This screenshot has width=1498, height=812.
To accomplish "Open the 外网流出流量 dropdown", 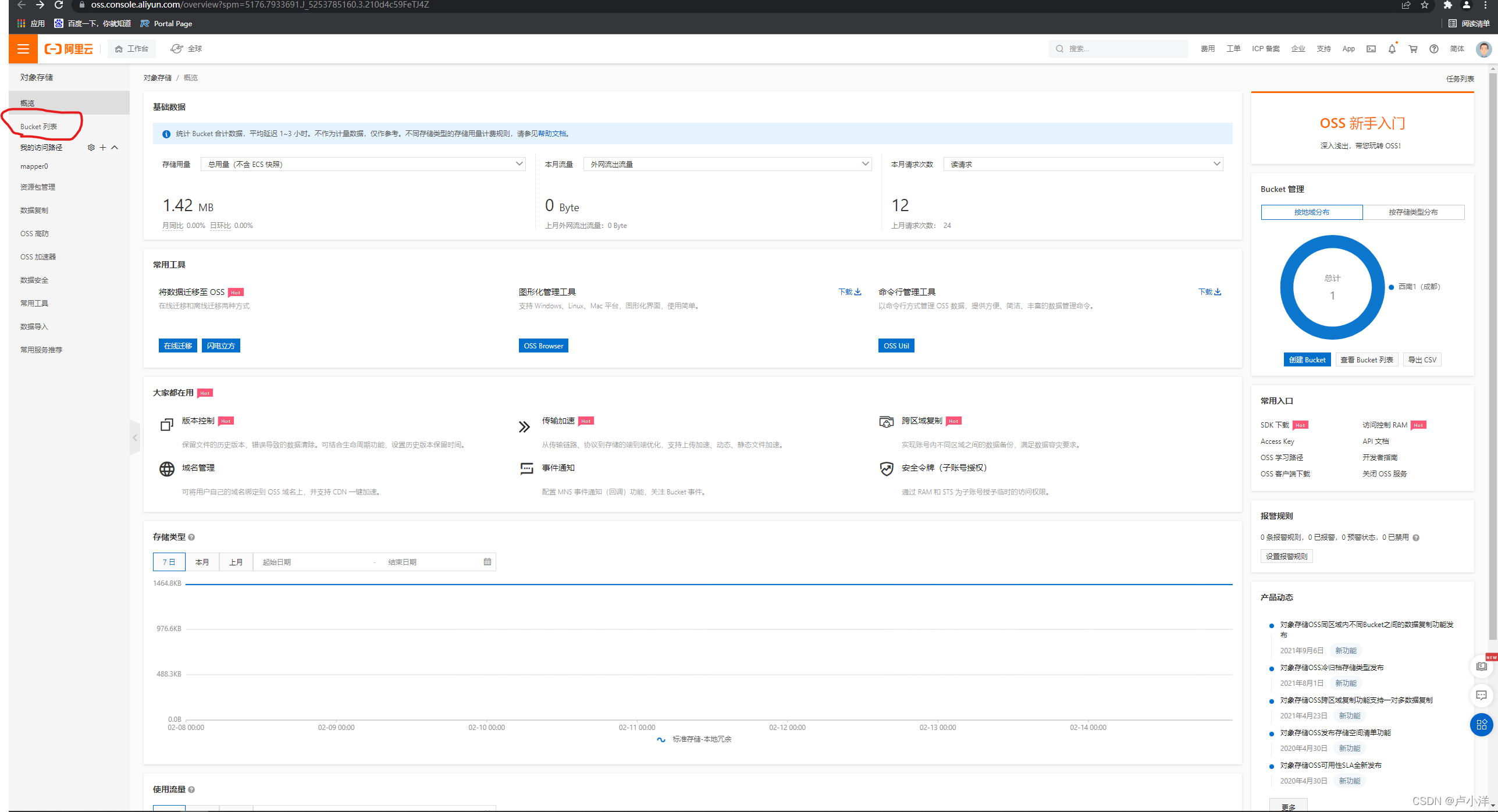I will 727,165.
